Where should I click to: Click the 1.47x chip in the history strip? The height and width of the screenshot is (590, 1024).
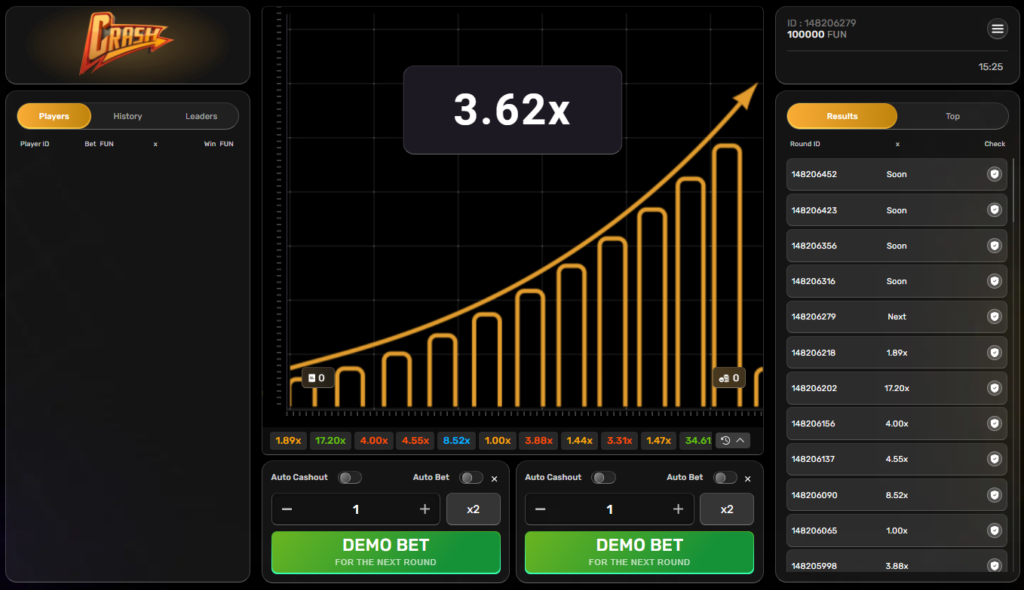click(659, 440)
